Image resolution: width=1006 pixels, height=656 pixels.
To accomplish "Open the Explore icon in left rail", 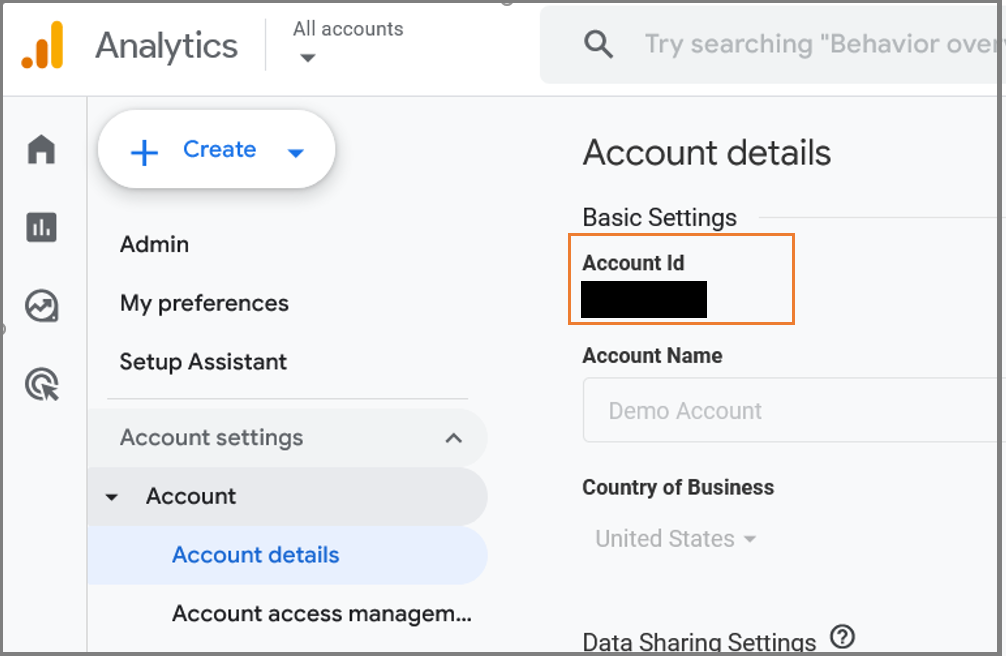I will (x=41, y=307).
